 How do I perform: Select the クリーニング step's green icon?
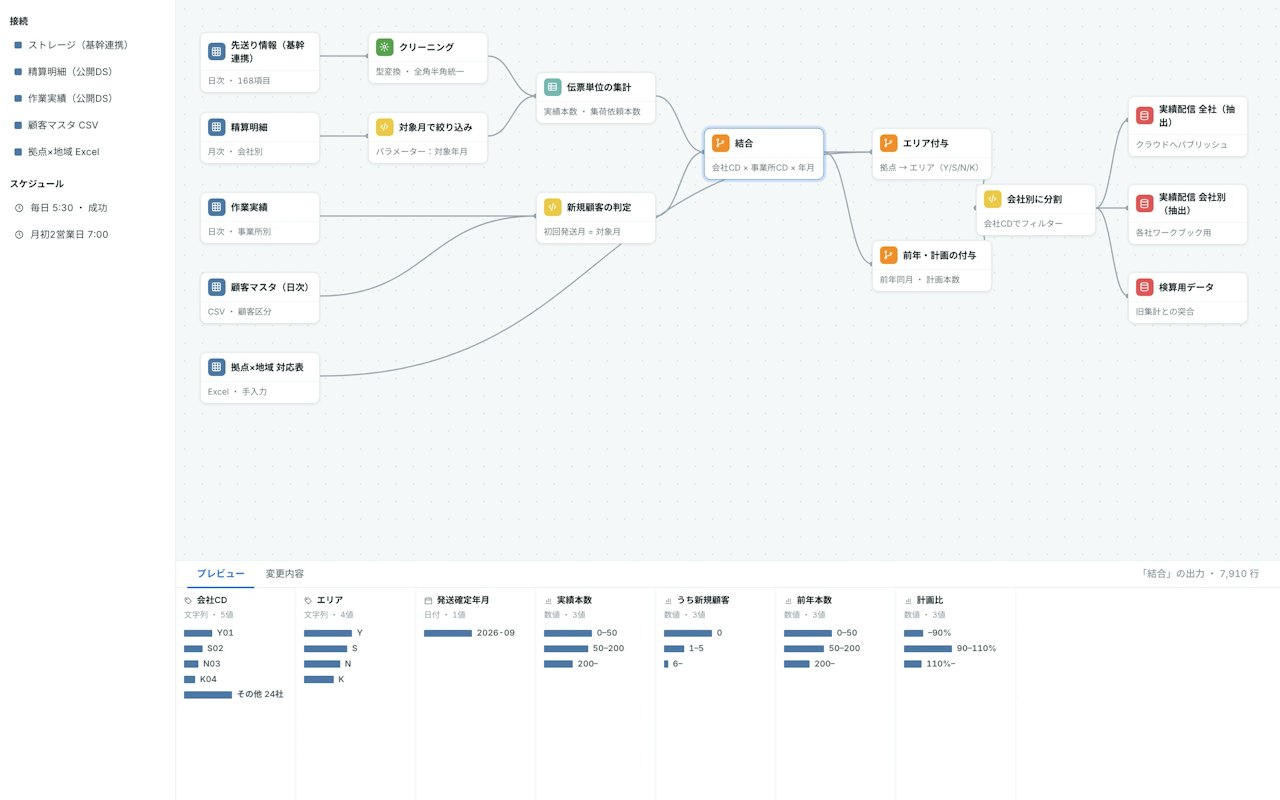(x=384, y=47)
